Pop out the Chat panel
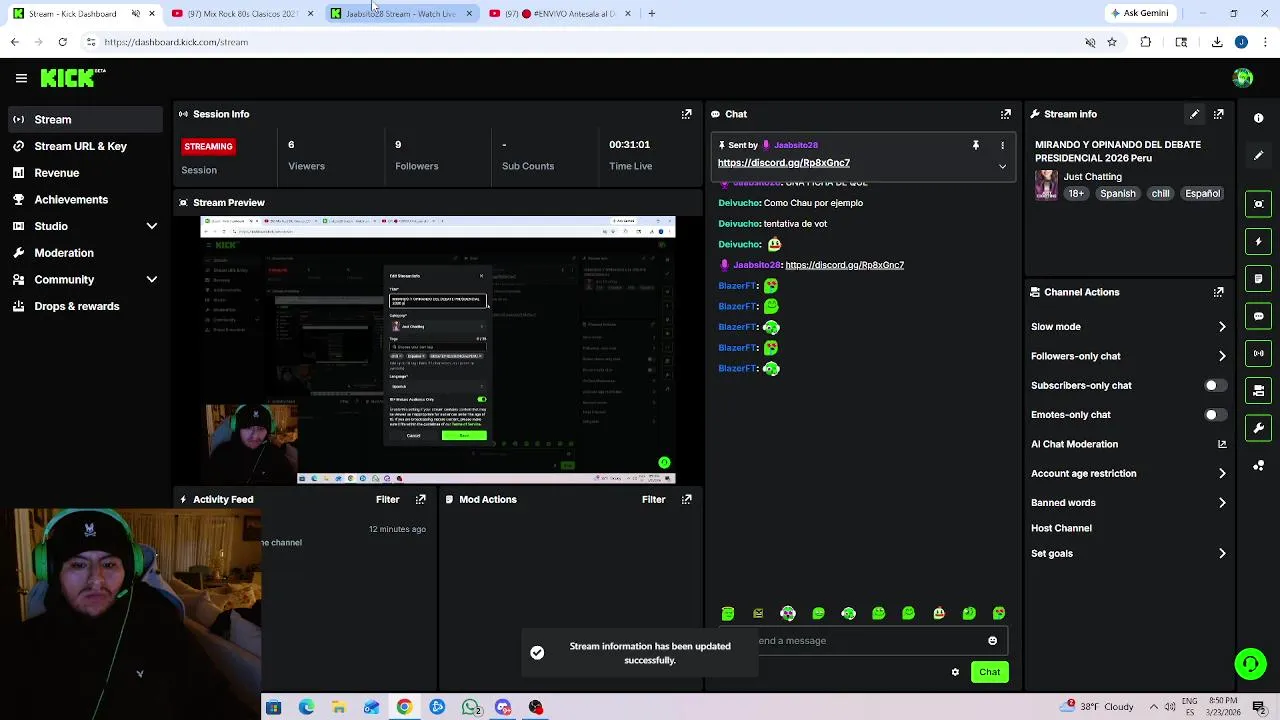The height and width of the screenshot is (720, 1280). coord(1006,114)
